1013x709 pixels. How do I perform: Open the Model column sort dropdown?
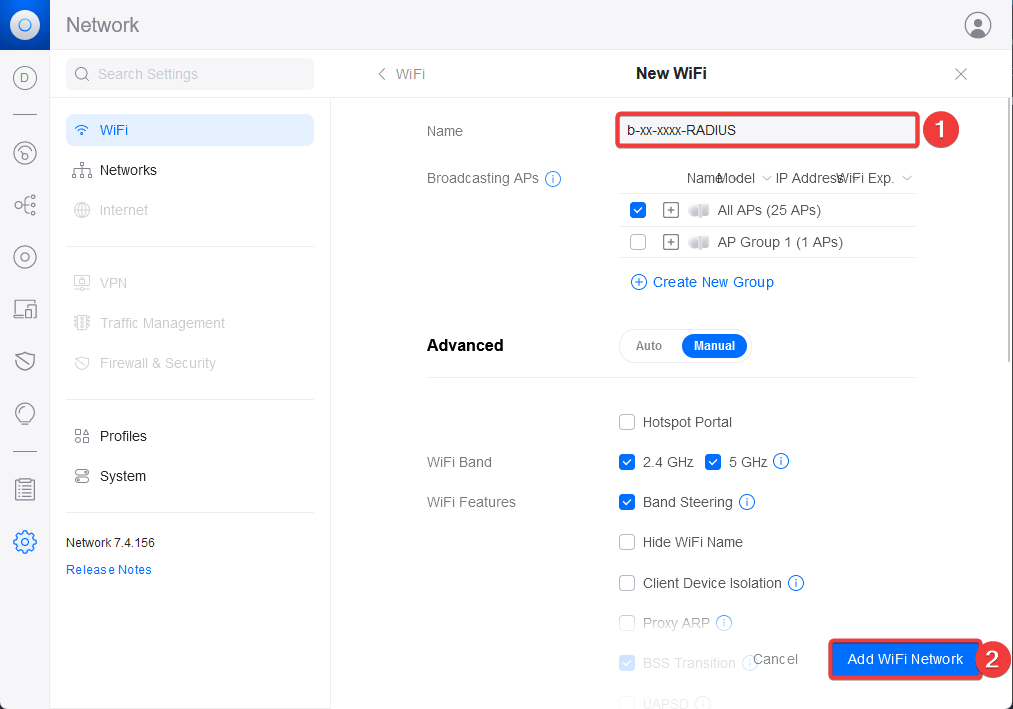[x=766, y=178]
